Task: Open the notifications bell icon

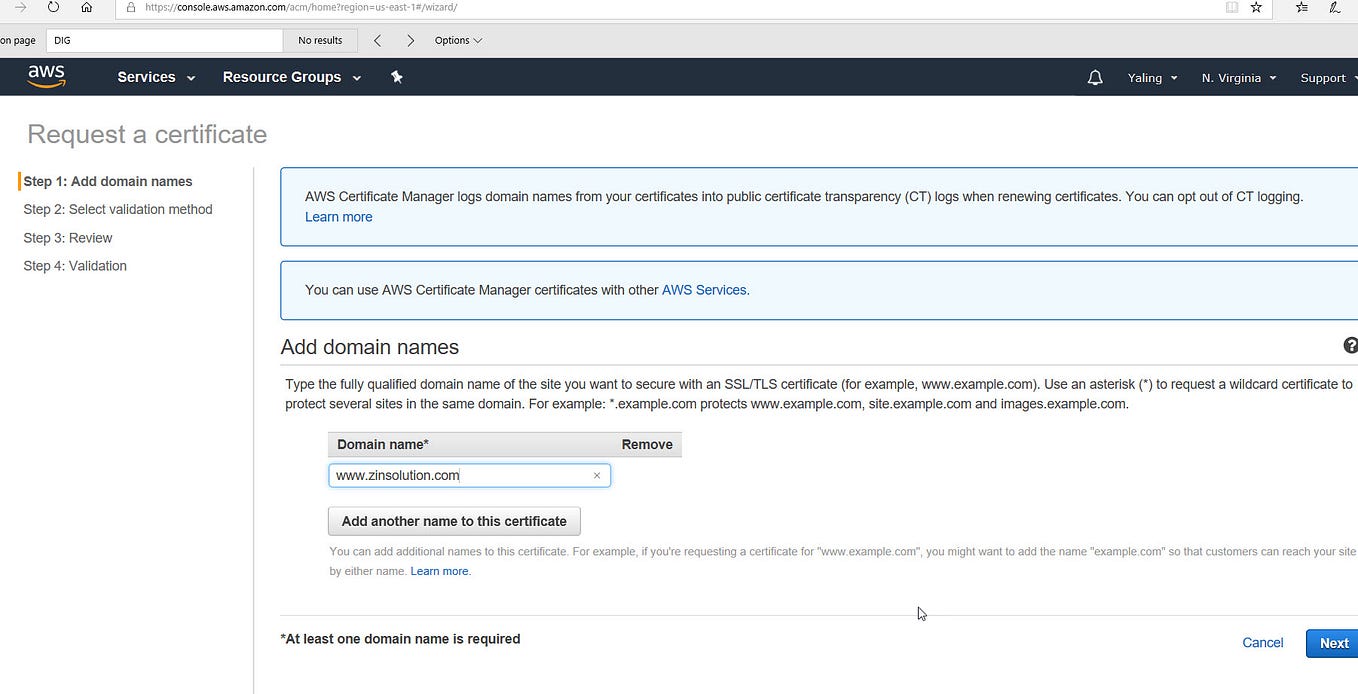Action: coord(1094,77)
